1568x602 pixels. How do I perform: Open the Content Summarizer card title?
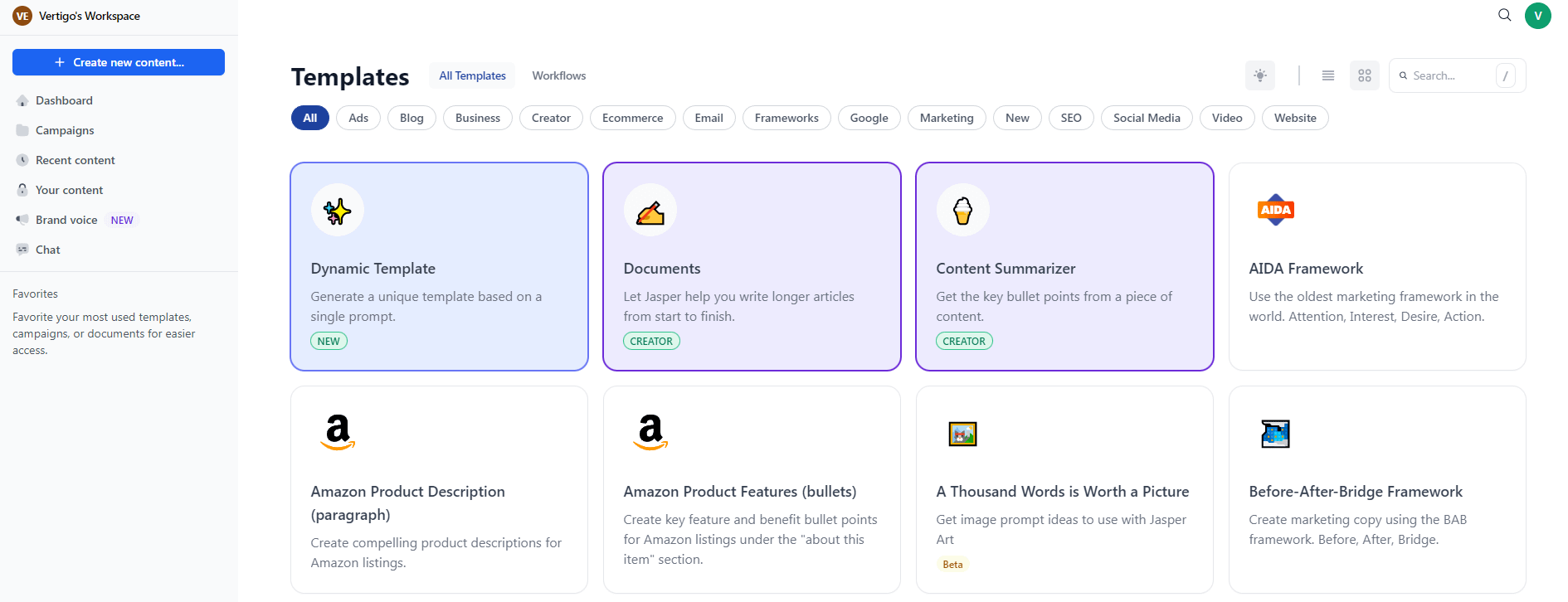coord(1006,269)
